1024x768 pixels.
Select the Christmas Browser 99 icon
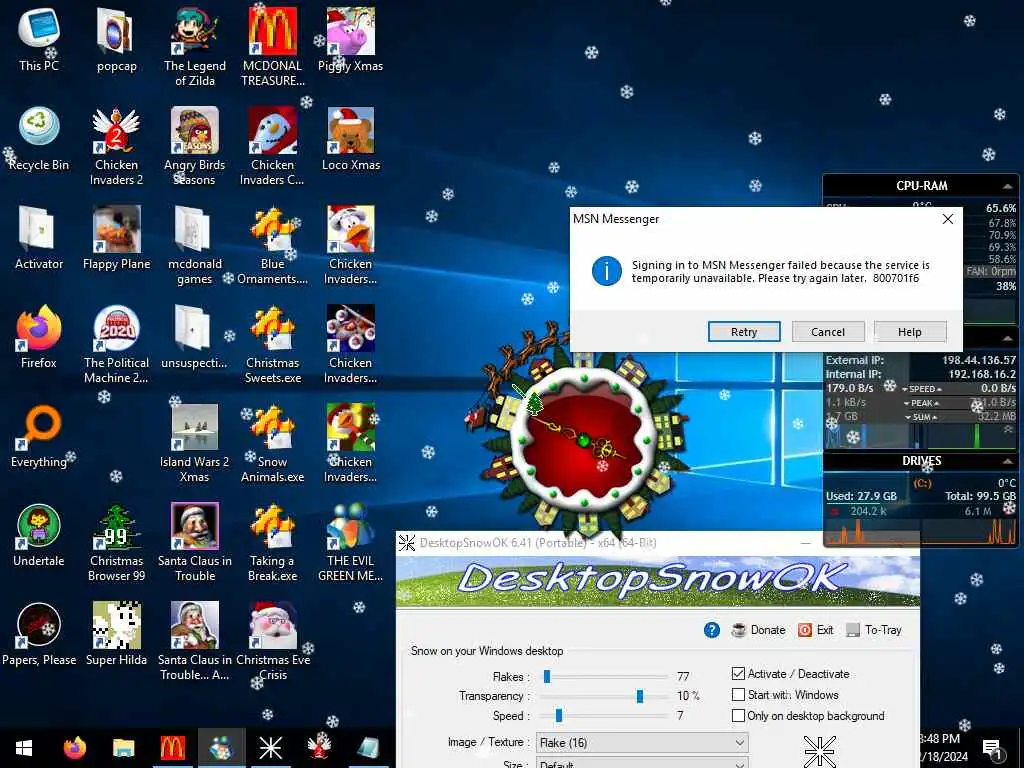116,543
